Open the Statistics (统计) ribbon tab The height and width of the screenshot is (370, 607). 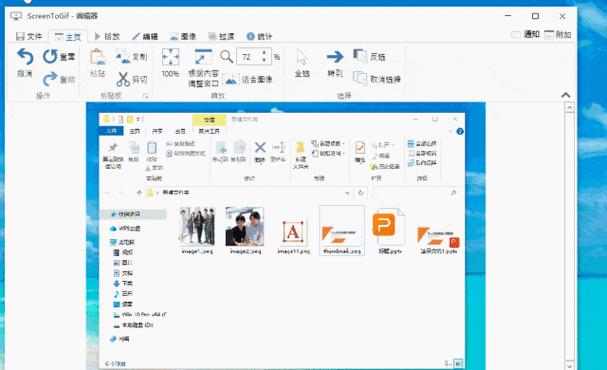point(259,36)
